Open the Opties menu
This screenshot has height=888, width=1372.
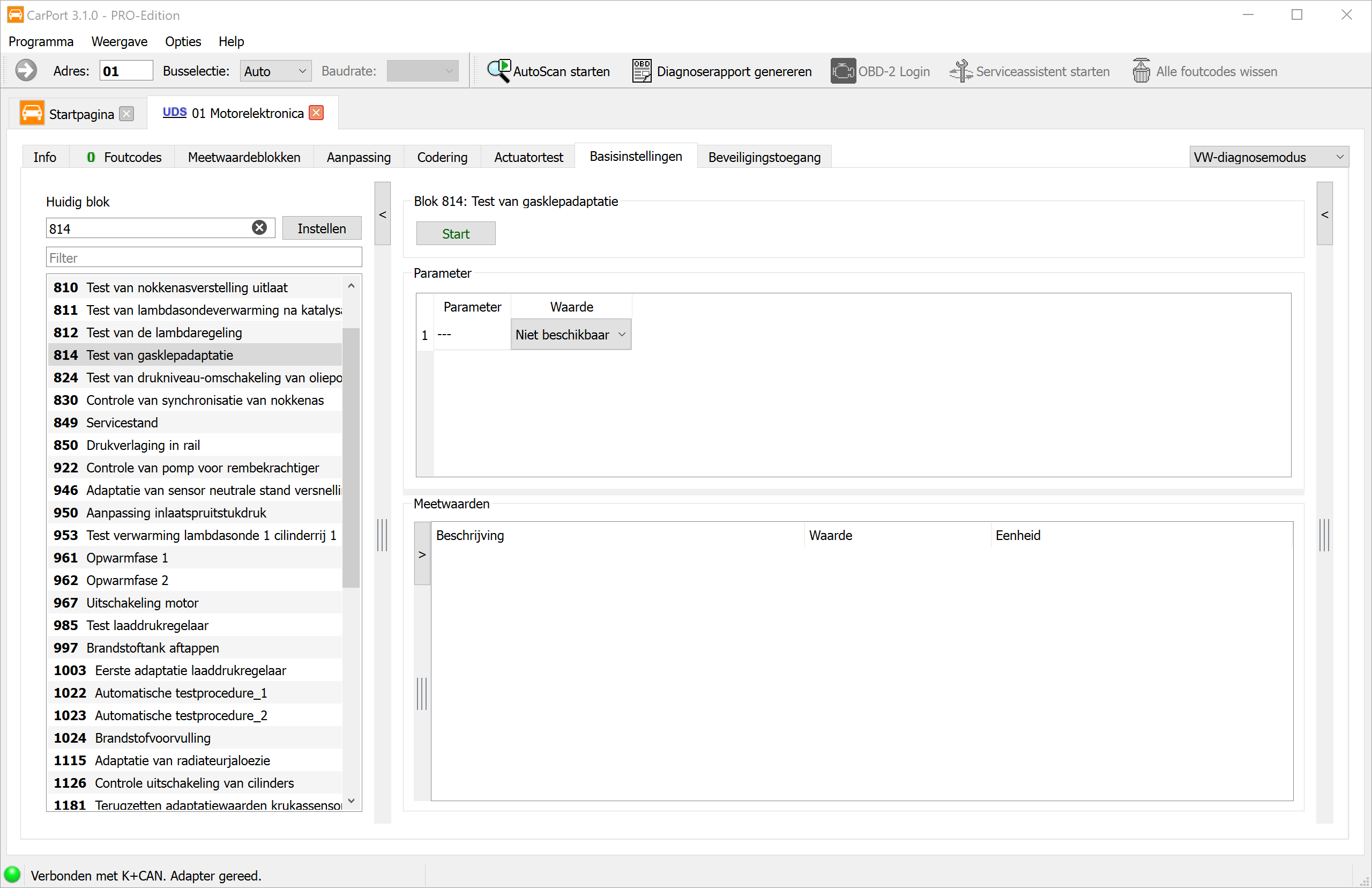click(x=183, y=41)
